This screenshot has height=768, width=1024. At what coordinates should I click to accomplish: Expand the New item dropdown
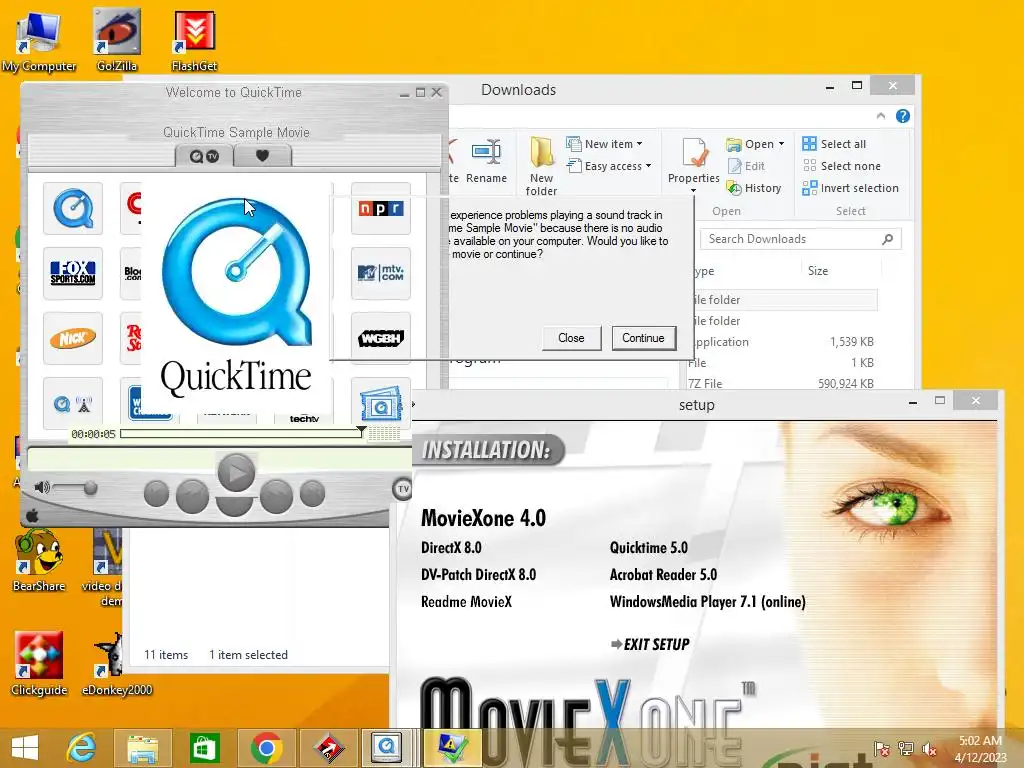tap(604, 144)
